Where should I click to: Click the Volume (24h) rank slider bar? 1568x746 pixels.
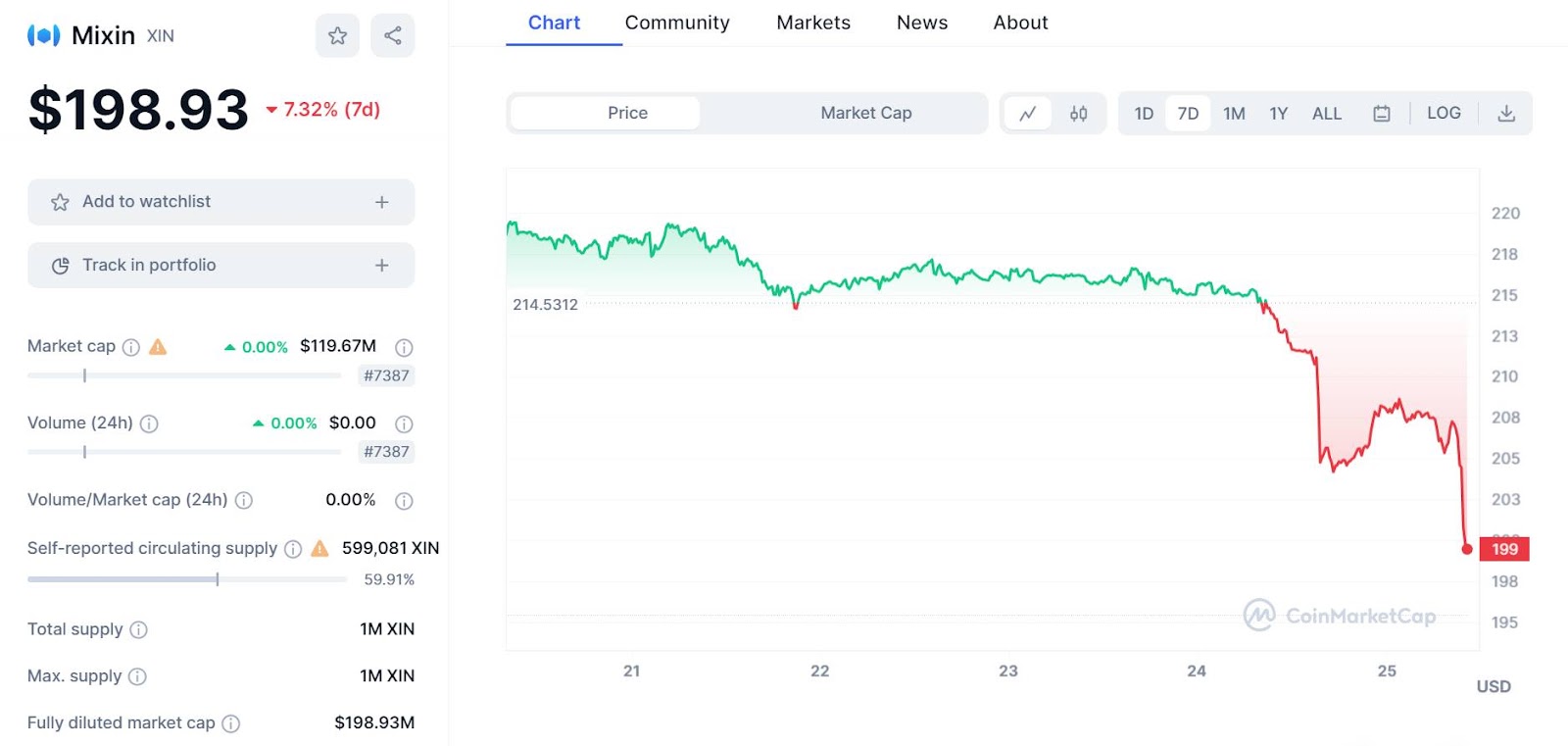click(x=184, y=452)
